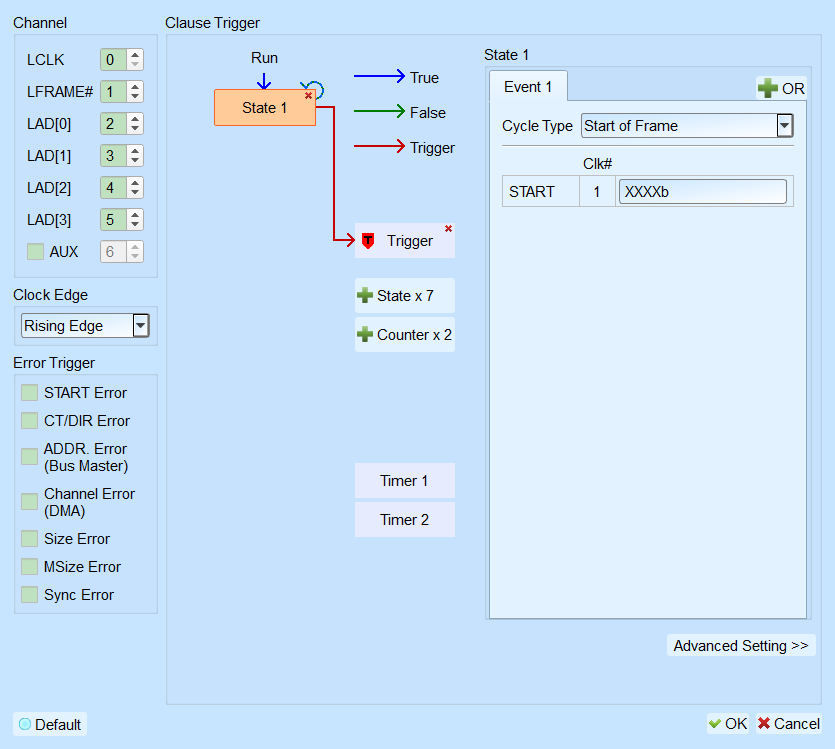This screenshot has width=835, height=749.
Task: Check the START Error trigger option
Action: pos(29,393)
